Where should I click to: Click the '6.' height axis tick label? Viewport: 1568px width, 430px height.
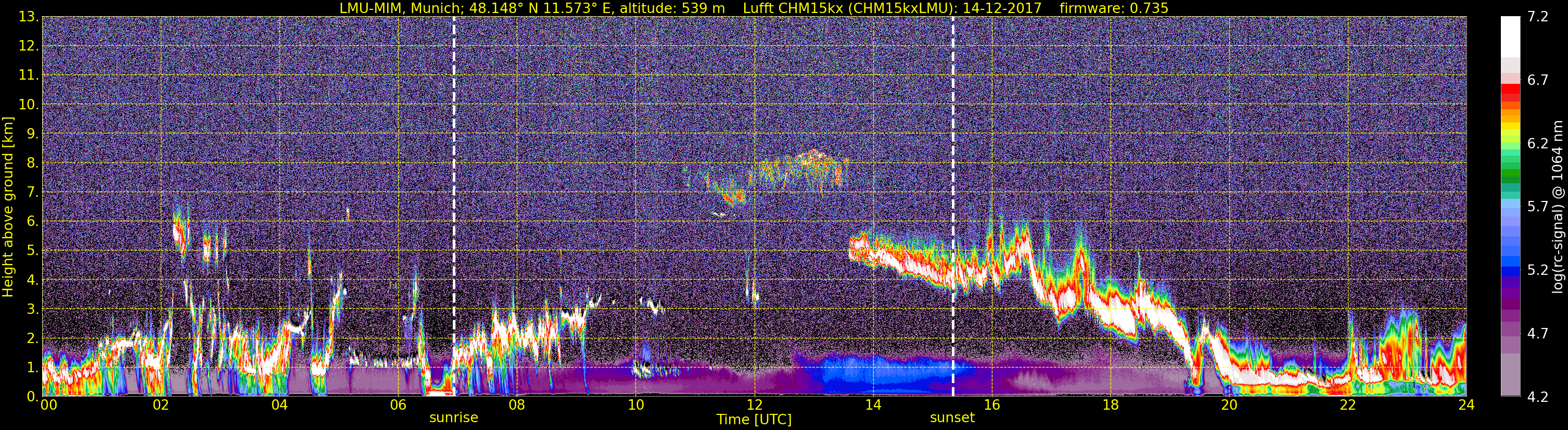tap(33, 222)
